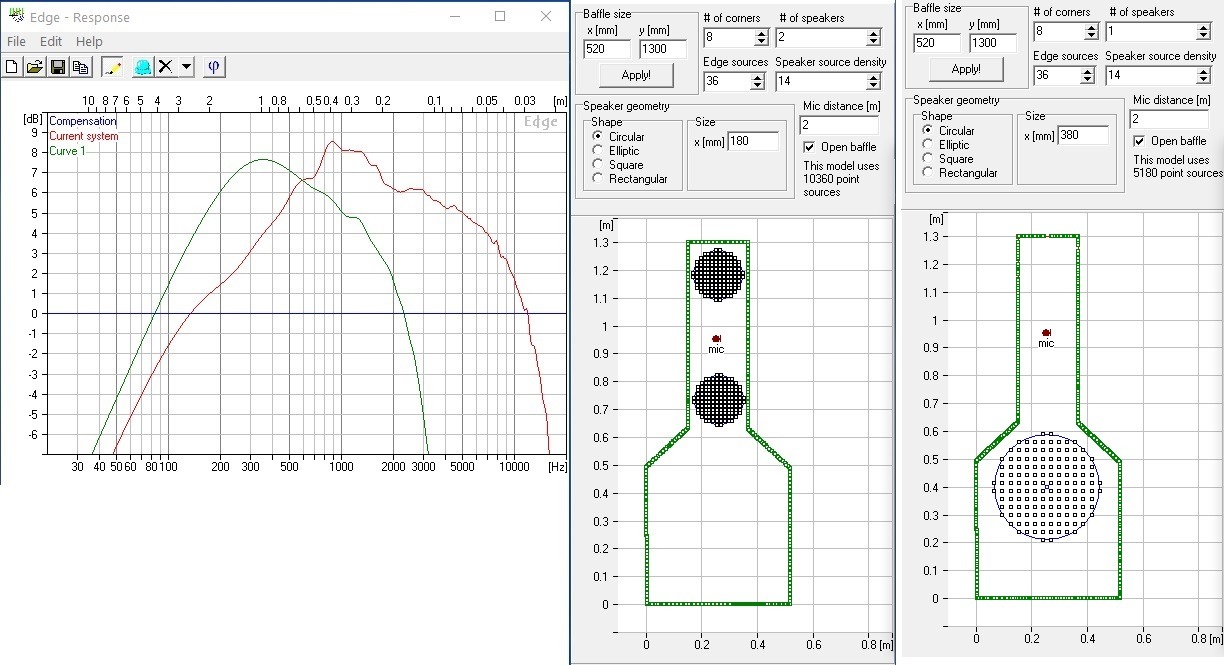Click the Copy toolbar icon
This screenshot has width=1227, height=665.
(x=80, y=67)
